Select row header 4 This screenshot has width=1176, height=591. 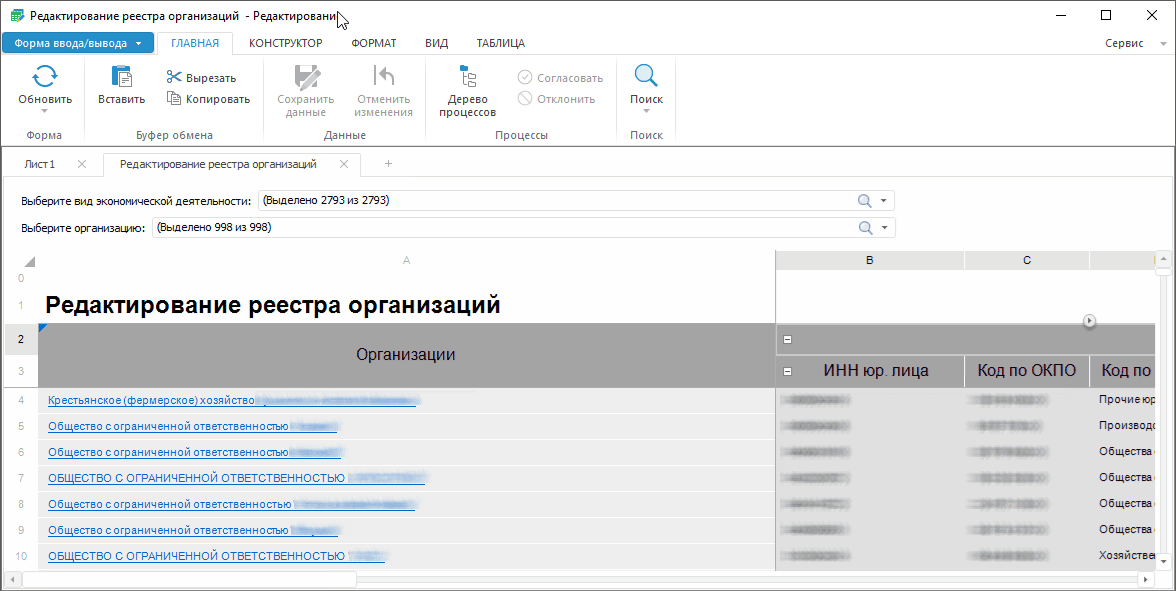[x=21, y=400]
